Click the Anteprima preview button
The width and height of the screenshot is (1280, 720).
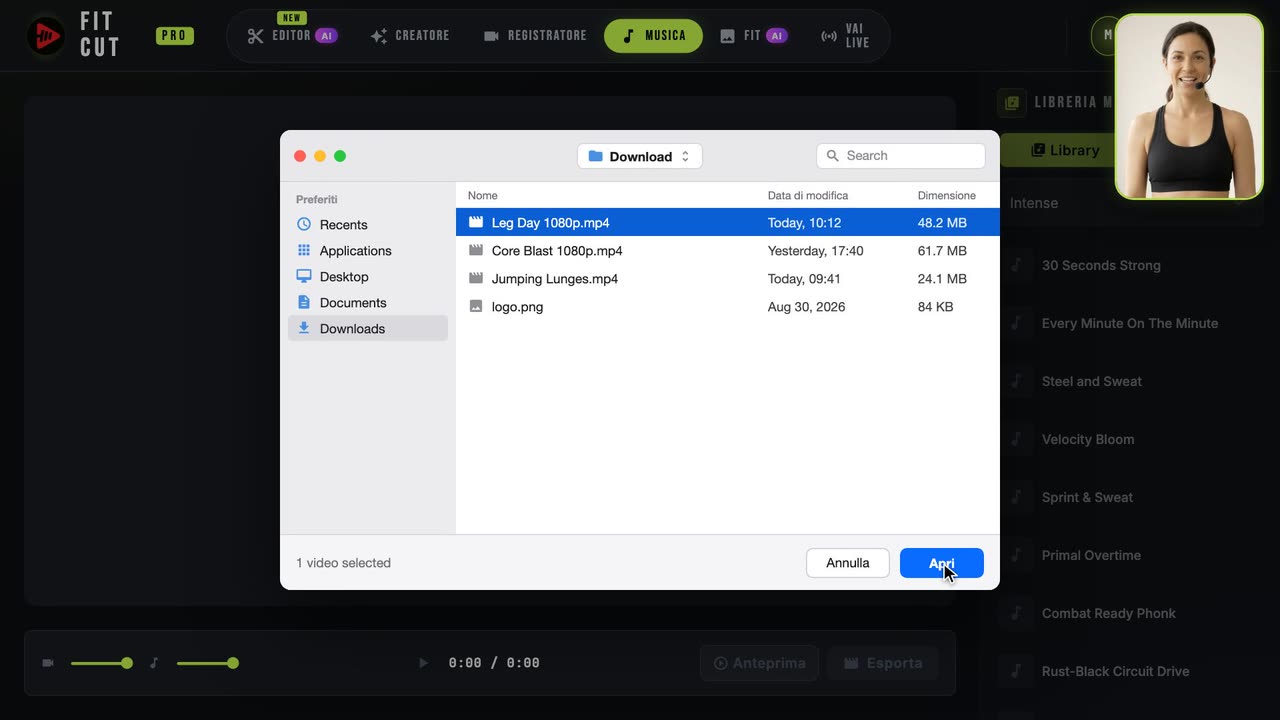(760, 663)
